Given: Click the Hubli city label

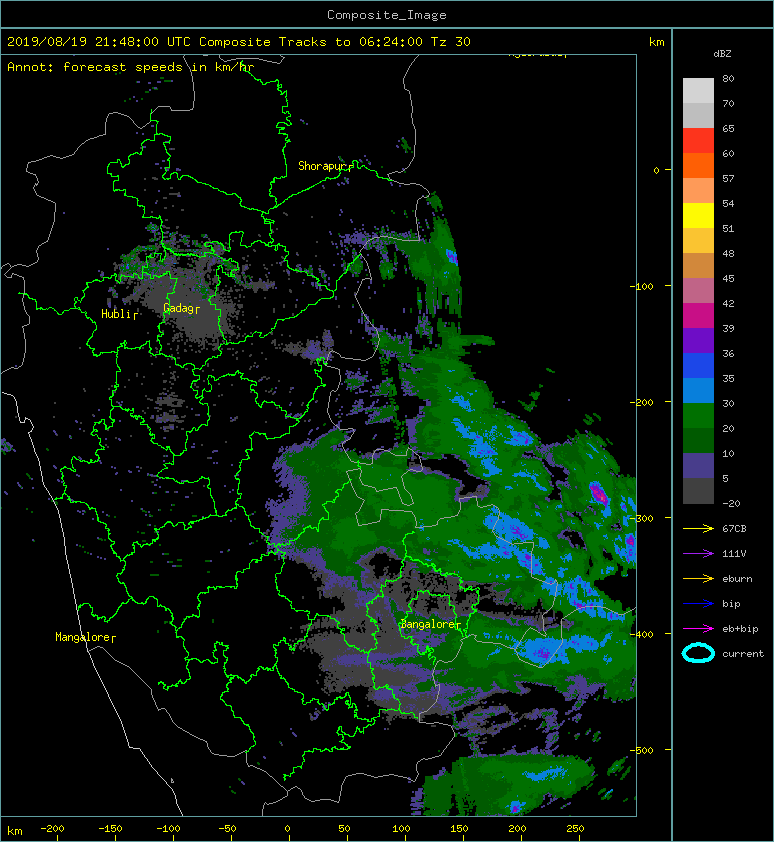Looking at the screenshot, I should pyautogui.click(x=117, y=314).
